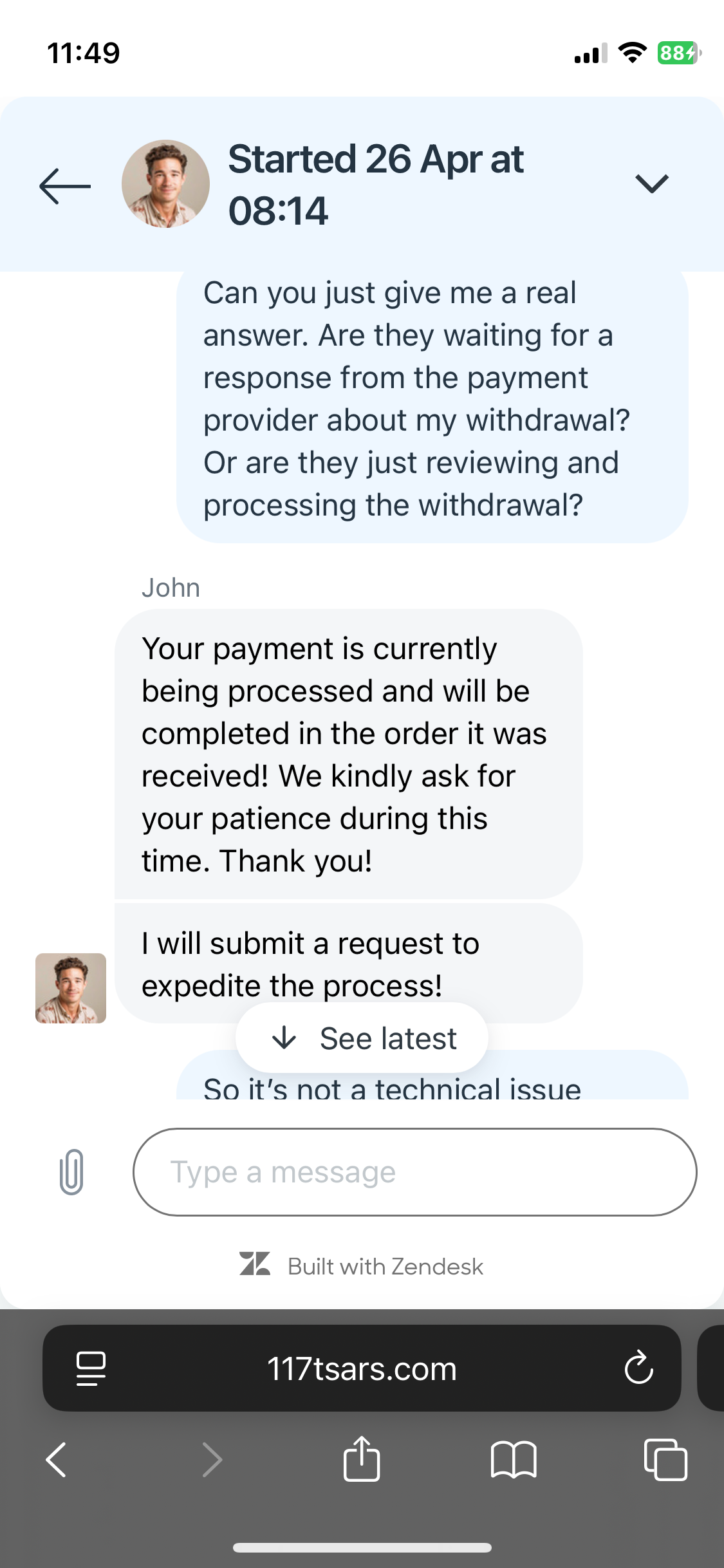Jump down with See latest button
The image size is (724, 1568).
[362, 1038]
